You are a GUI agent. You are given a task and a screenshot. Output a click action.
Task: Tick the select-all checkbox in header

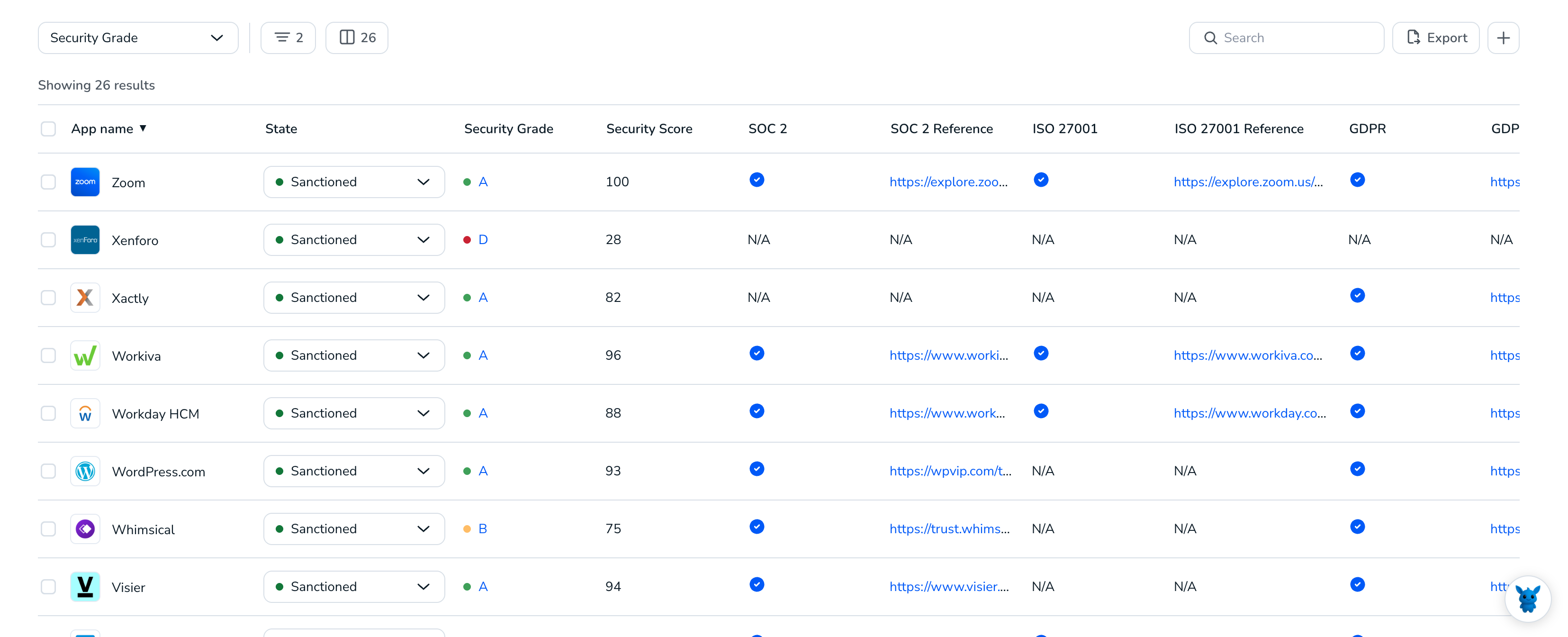(x=48, y=129)
